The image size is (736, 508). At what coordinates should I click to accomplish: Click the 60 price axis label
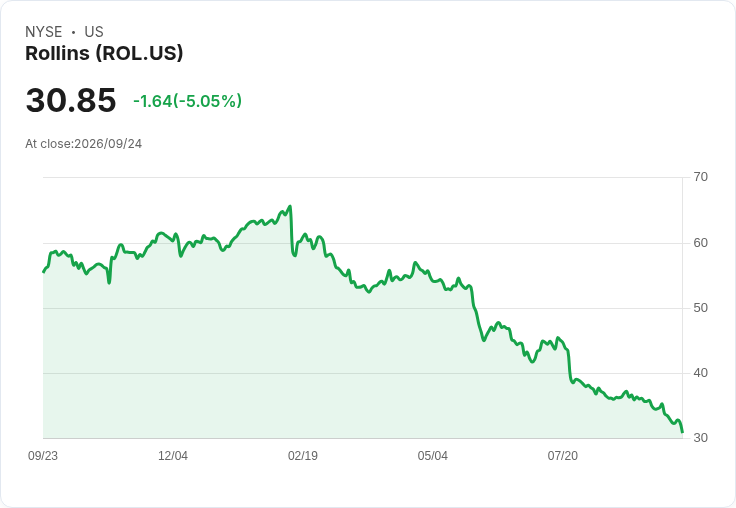700,243
